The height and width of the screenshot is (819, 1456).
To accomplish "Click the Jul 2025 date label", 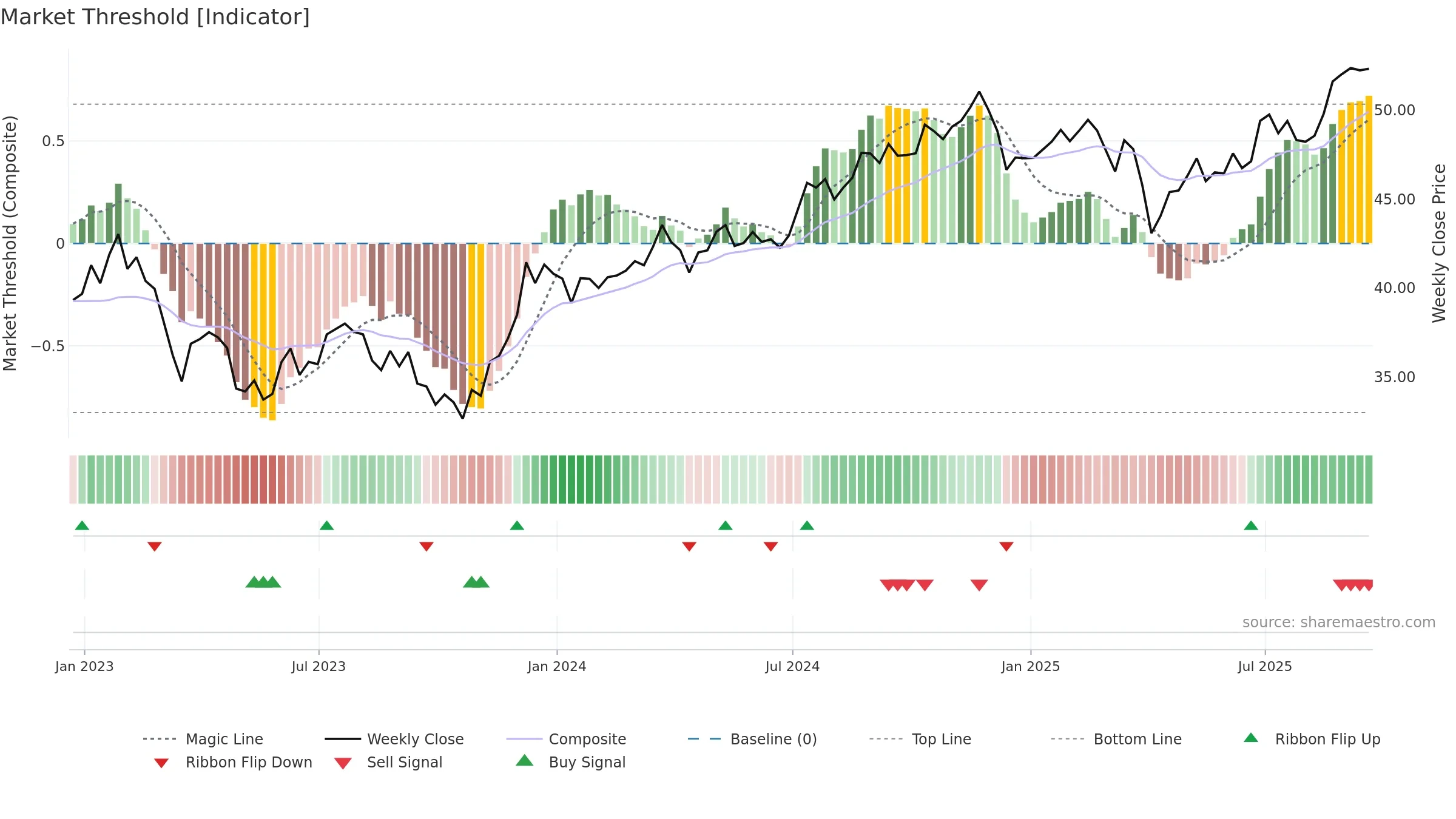I will click(1265, 666).
